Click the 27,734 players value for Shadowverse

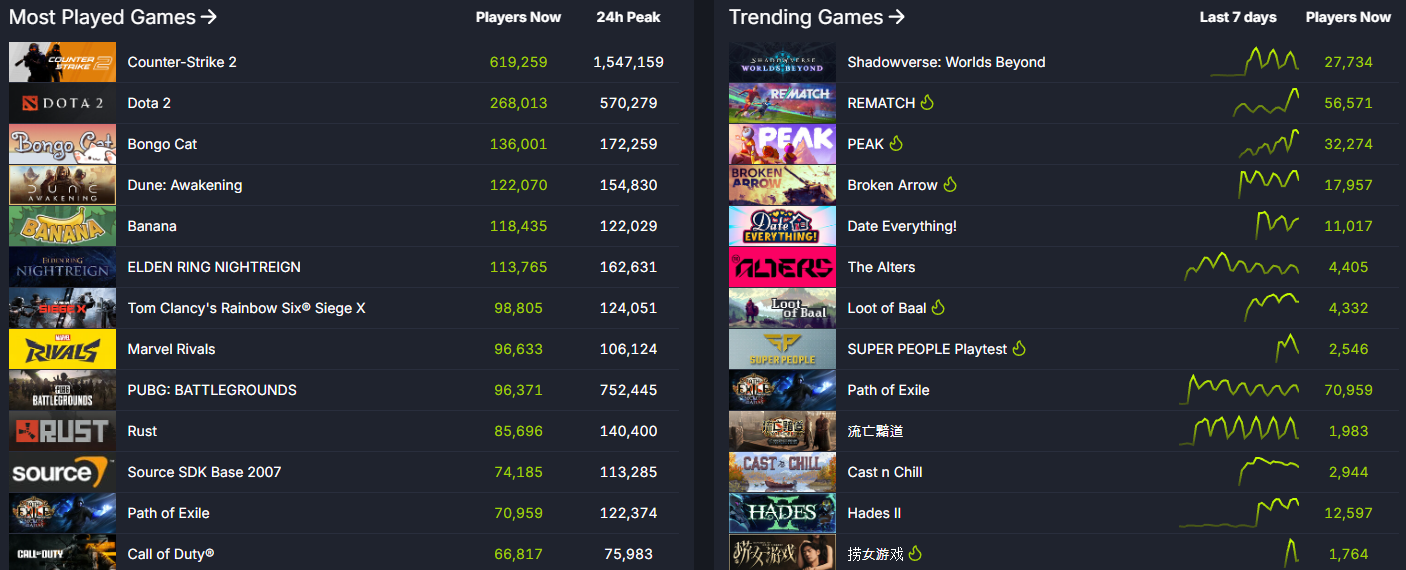[1348, 62]
